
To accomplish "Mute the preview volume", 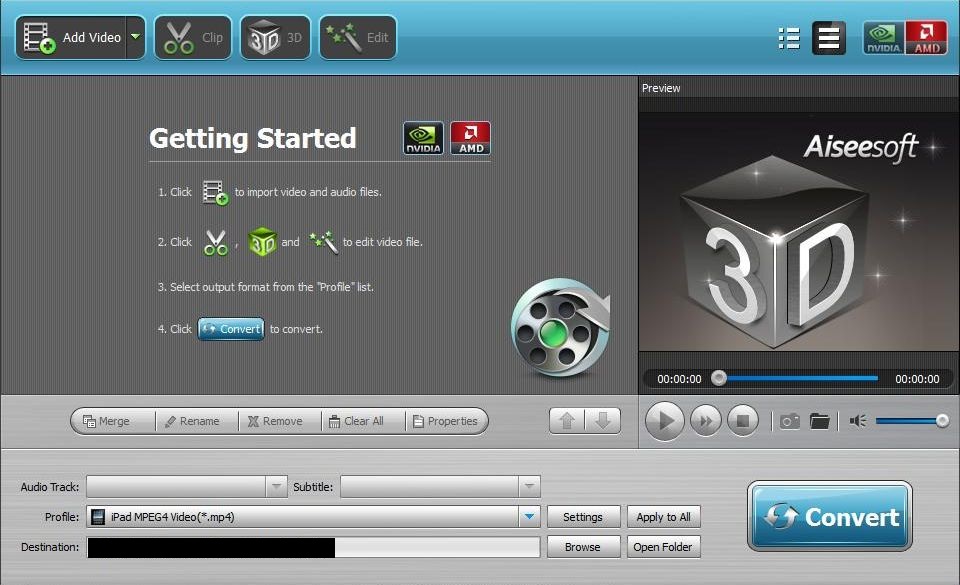I will tap(856, 421).
